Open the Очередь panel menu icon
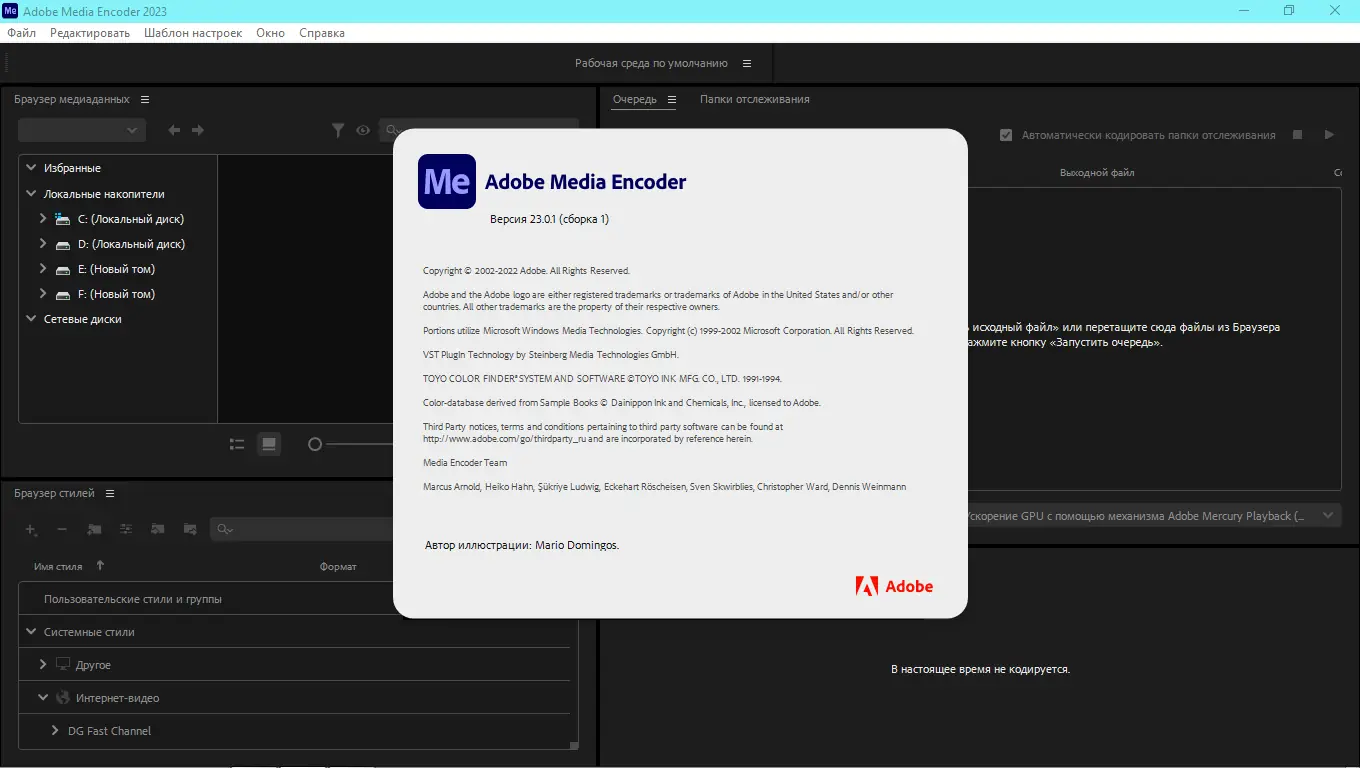The height and width of the screenshot is (768, 1360). [x=672, y=100]
